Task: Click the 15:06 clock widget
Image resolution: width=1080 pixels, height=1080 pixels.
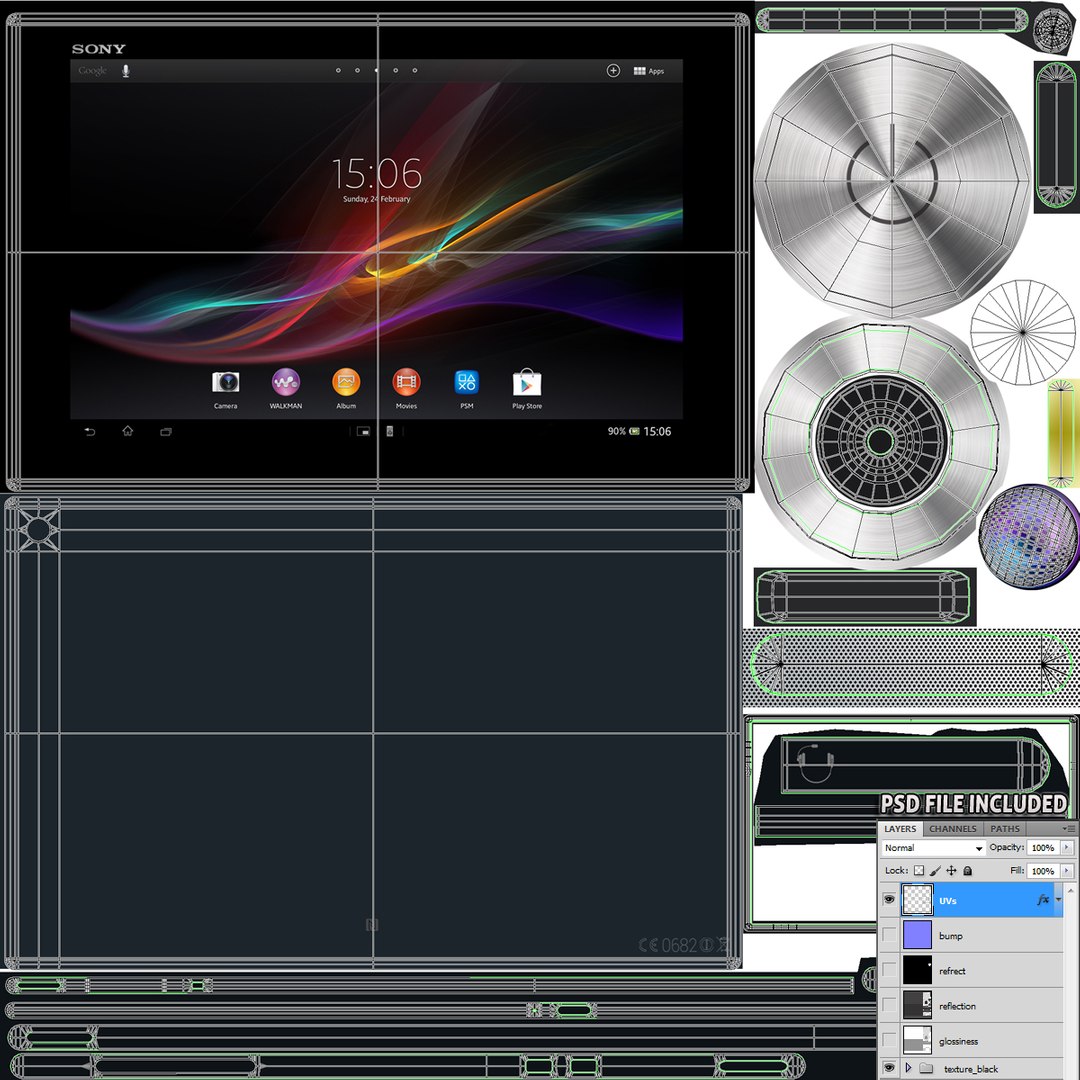Action: (x=376, y=174)
